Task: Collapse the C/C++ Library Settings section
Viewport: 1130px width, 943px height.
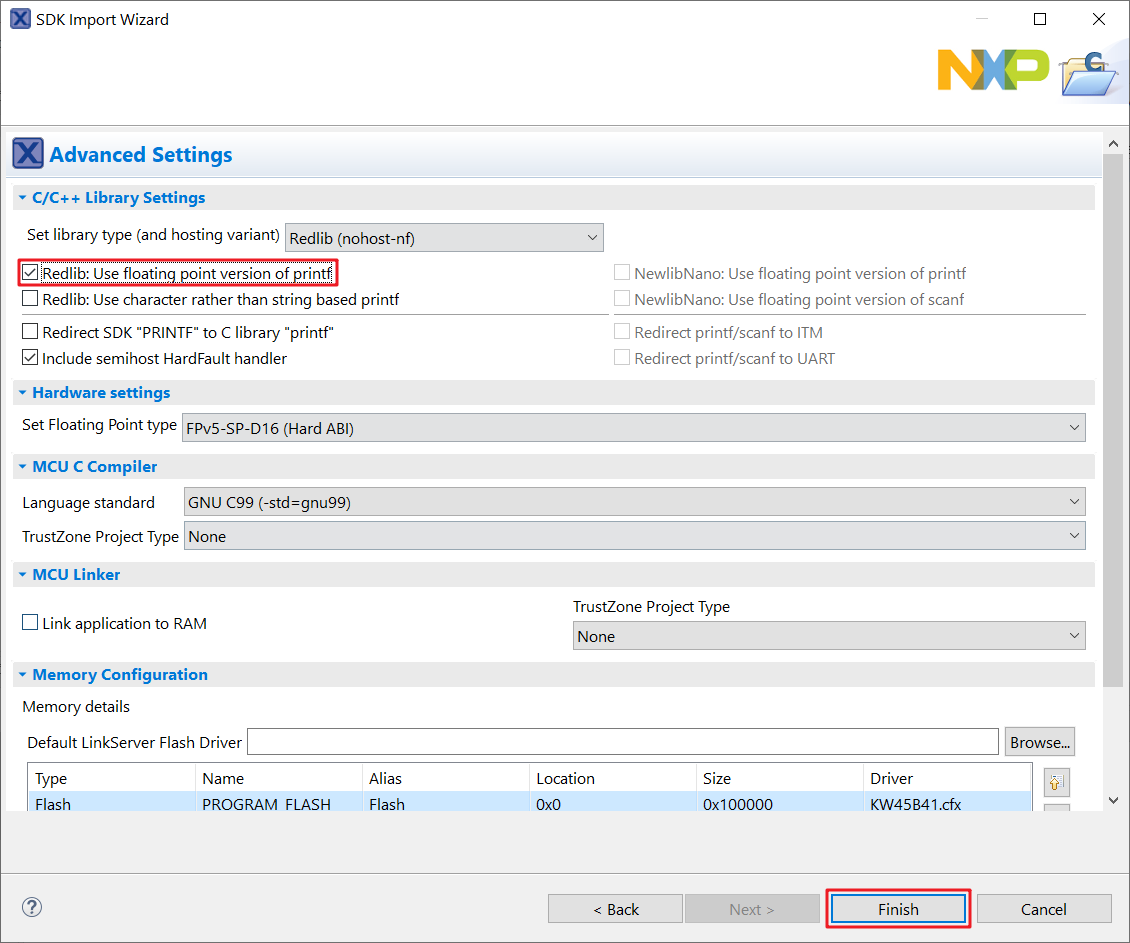Action: [x=22, y=198]
